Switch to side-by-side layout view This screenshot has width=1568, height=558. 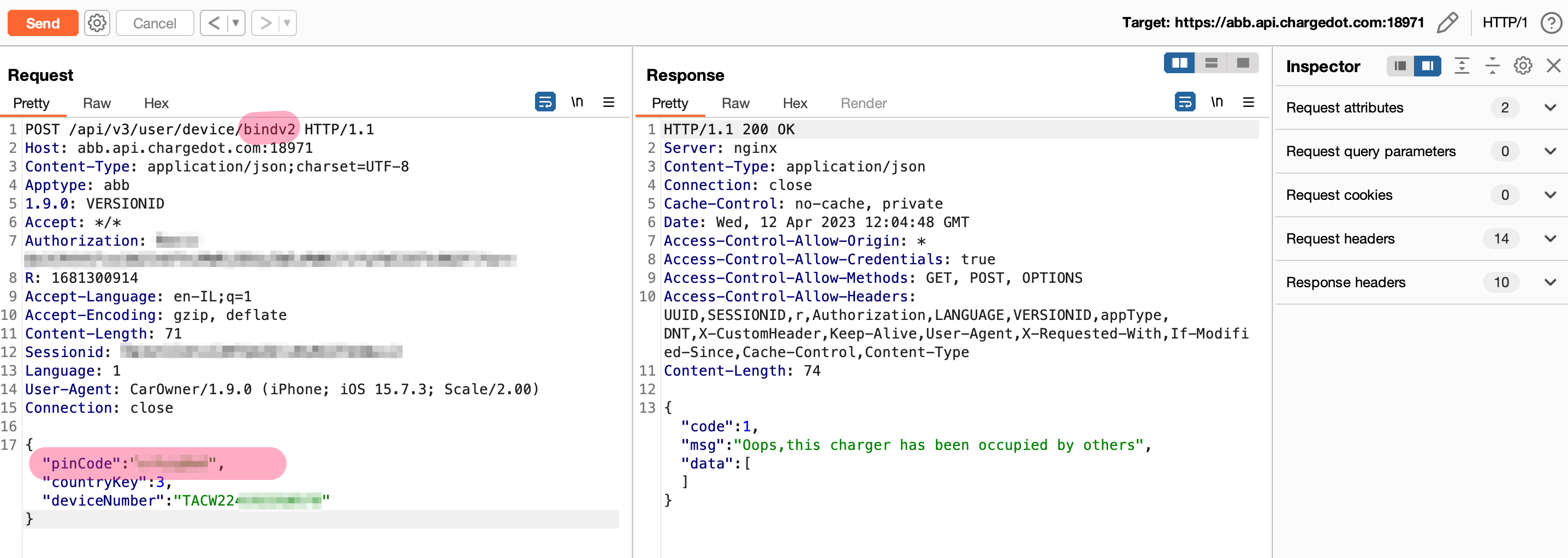[x=1179, y=63]
